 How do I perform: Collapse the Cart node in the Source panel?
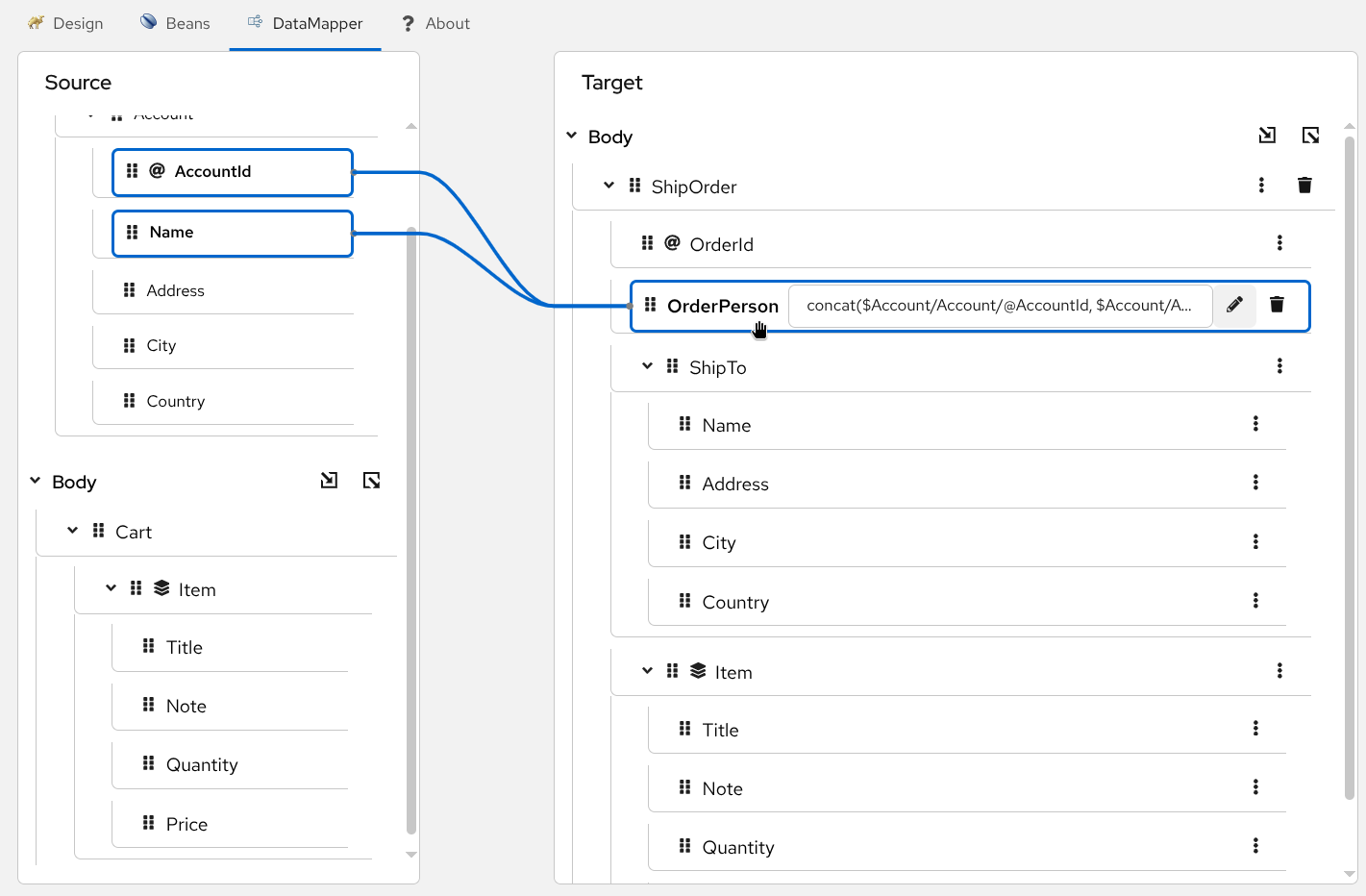coord(71,530)
